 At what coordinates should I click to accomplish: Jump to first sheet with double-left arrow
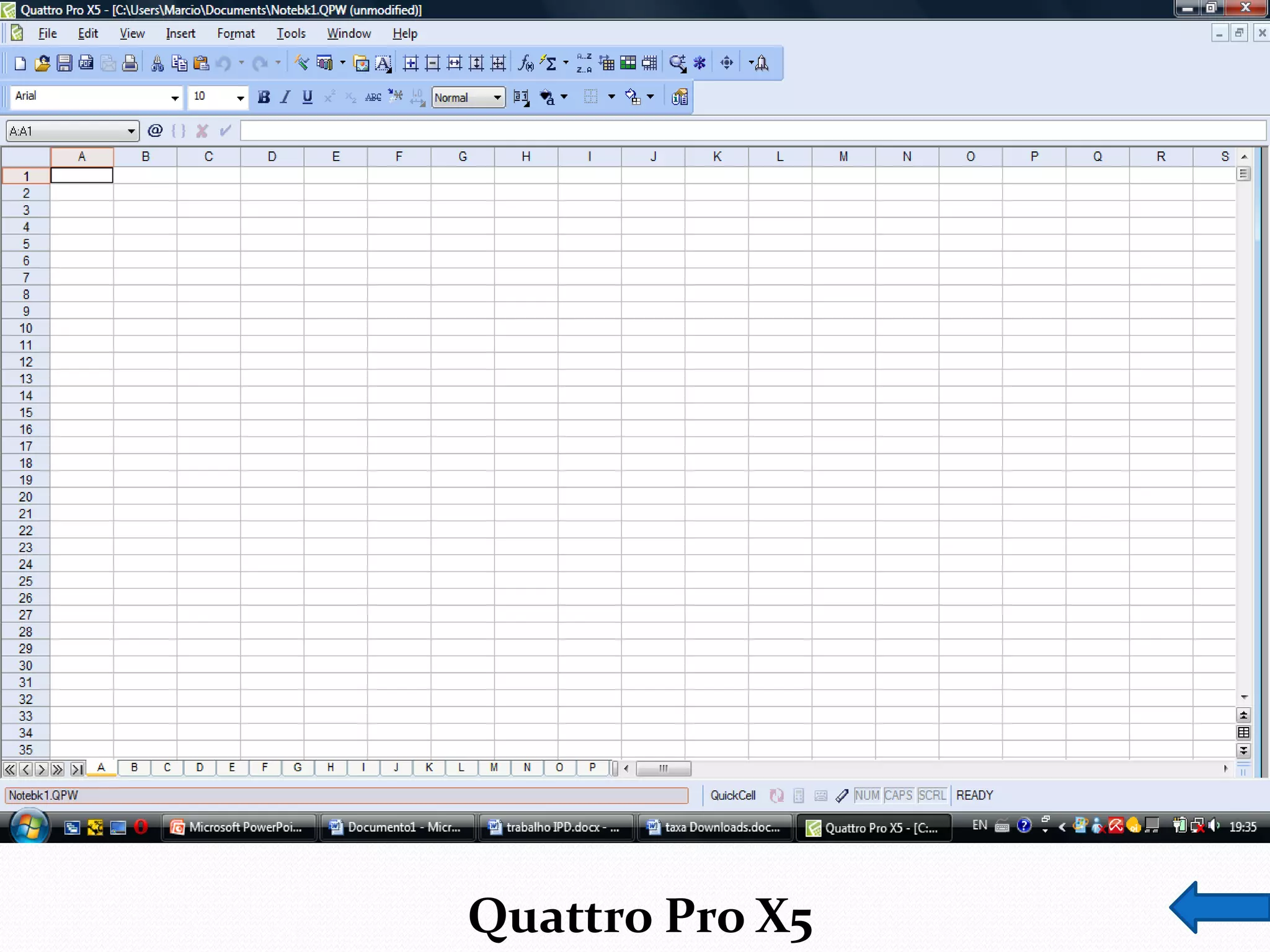tap(10, 769)
